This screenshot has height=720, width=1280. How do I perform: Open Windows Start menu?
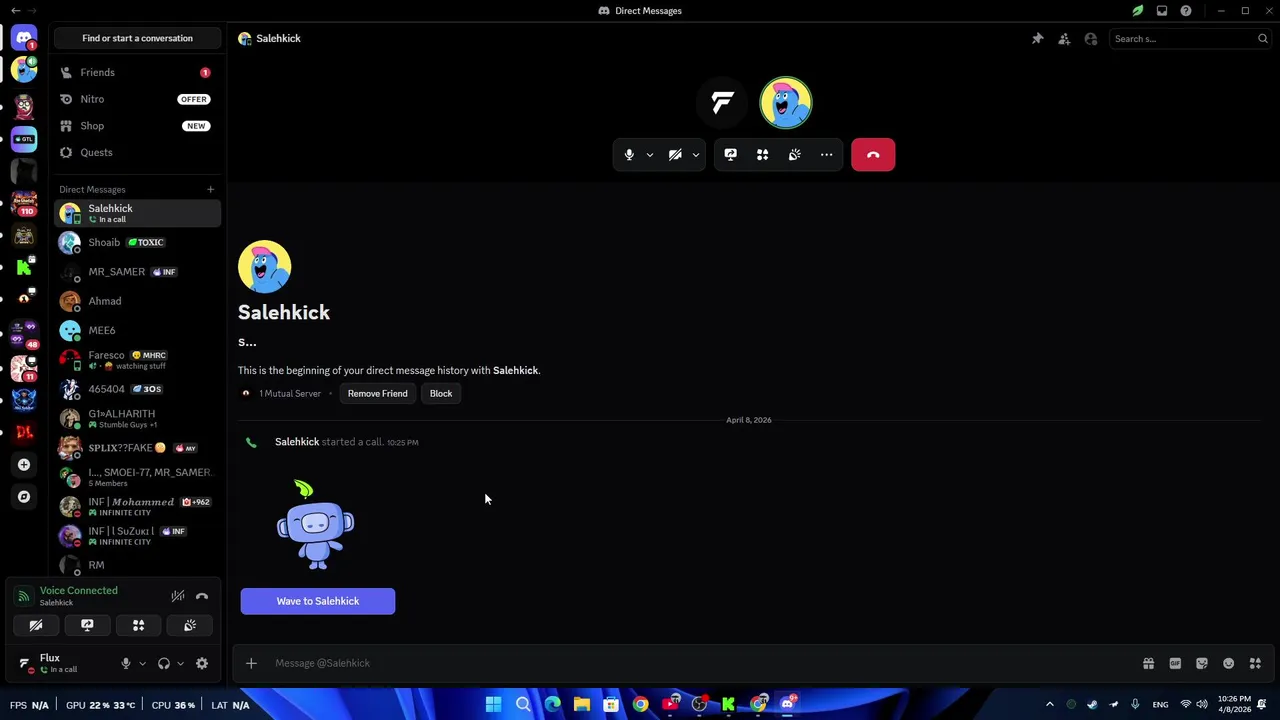tap(493, 705)
